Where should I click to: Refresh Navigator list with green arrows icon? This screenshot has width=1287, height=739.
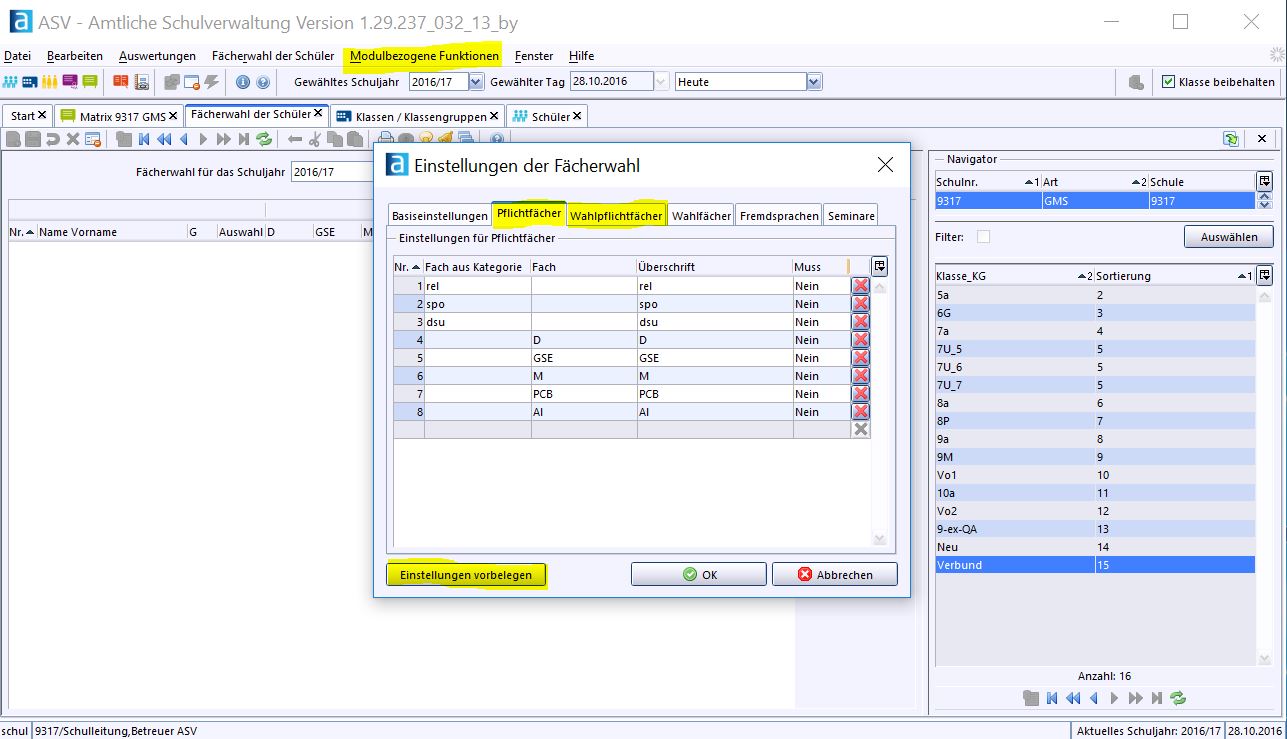(1177, 698)
